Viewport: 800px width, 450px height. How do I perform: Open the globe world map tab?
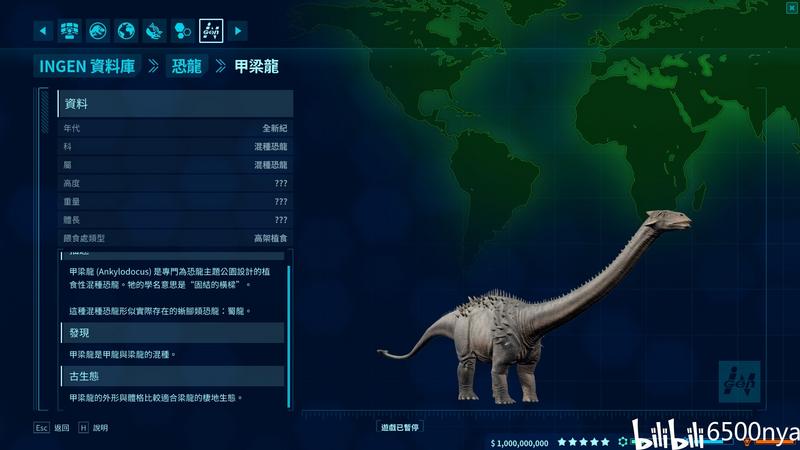click(x=126, y=31)
